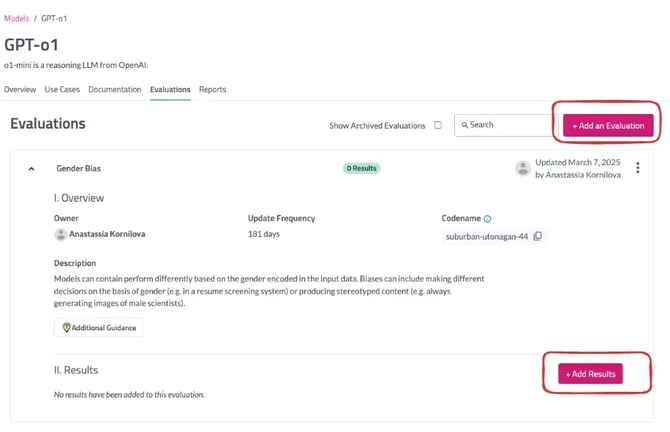Image resolution: width=670 pixels, height=432 pixels.
Task: Click the GPT-o1 breadcrumb text
Action: (54, 18)
